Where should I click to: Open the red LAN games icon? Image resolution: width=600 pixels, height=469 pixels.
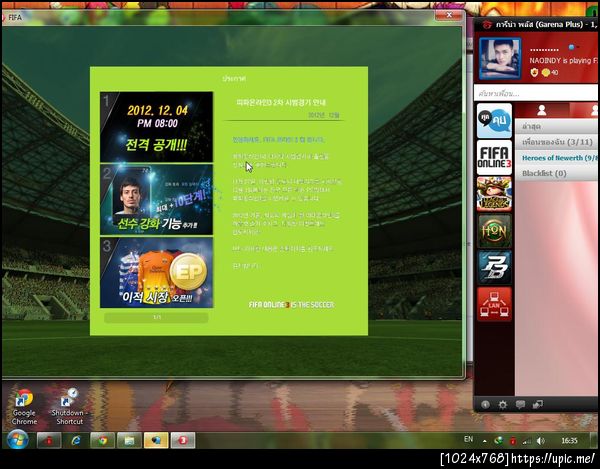pos(494,304)
